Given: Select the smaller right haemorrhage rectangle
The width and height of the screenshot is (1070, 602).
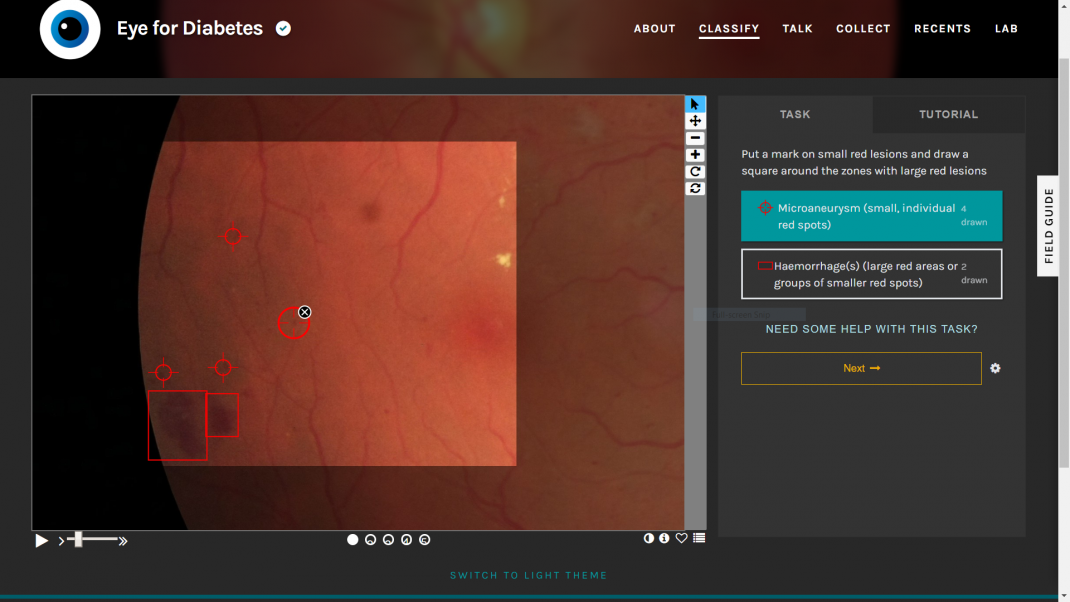Looking at the screenshot, I should point(222,415).
